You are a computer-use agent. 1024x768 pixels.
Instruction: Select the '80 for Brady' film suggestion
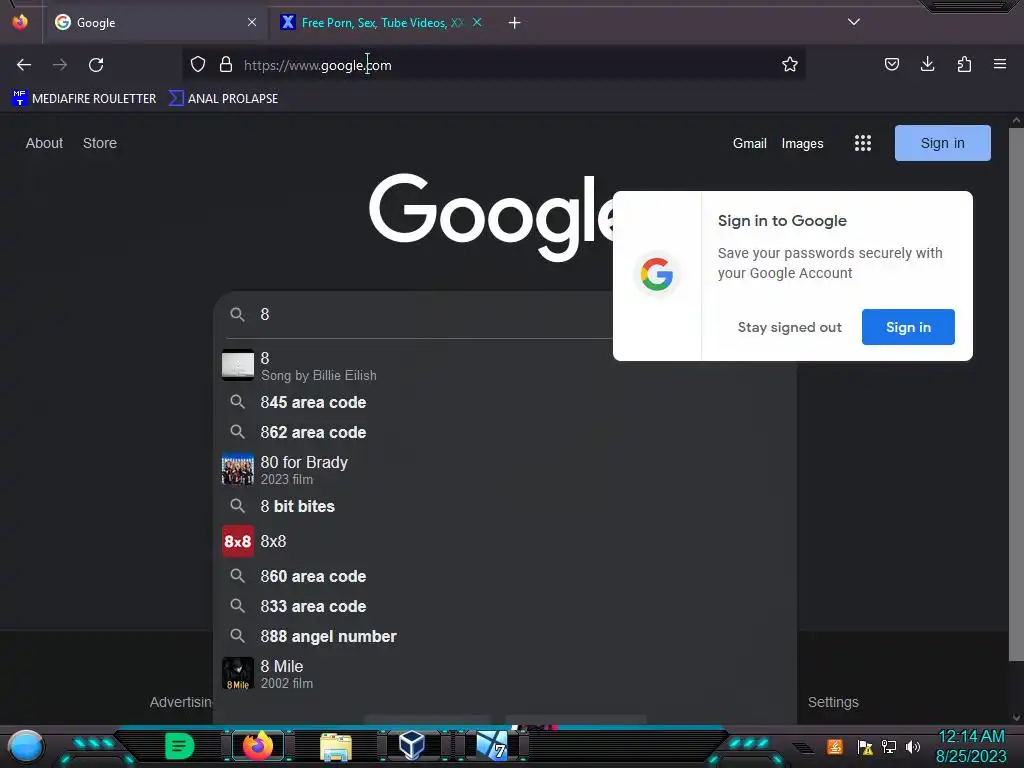click(504, 470)
